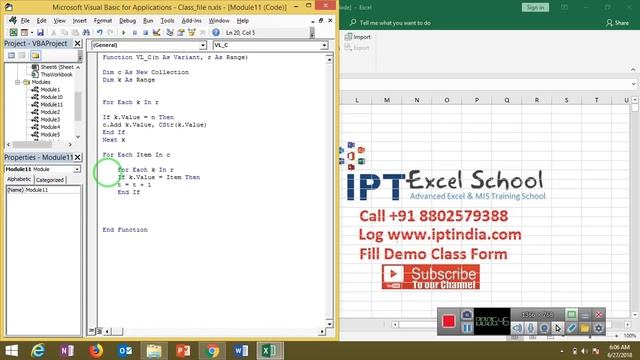Image resolution: width=640 pixels, height=360 pixels.
Task: Open Firefox from taskbar
Action: pos(96,351)
